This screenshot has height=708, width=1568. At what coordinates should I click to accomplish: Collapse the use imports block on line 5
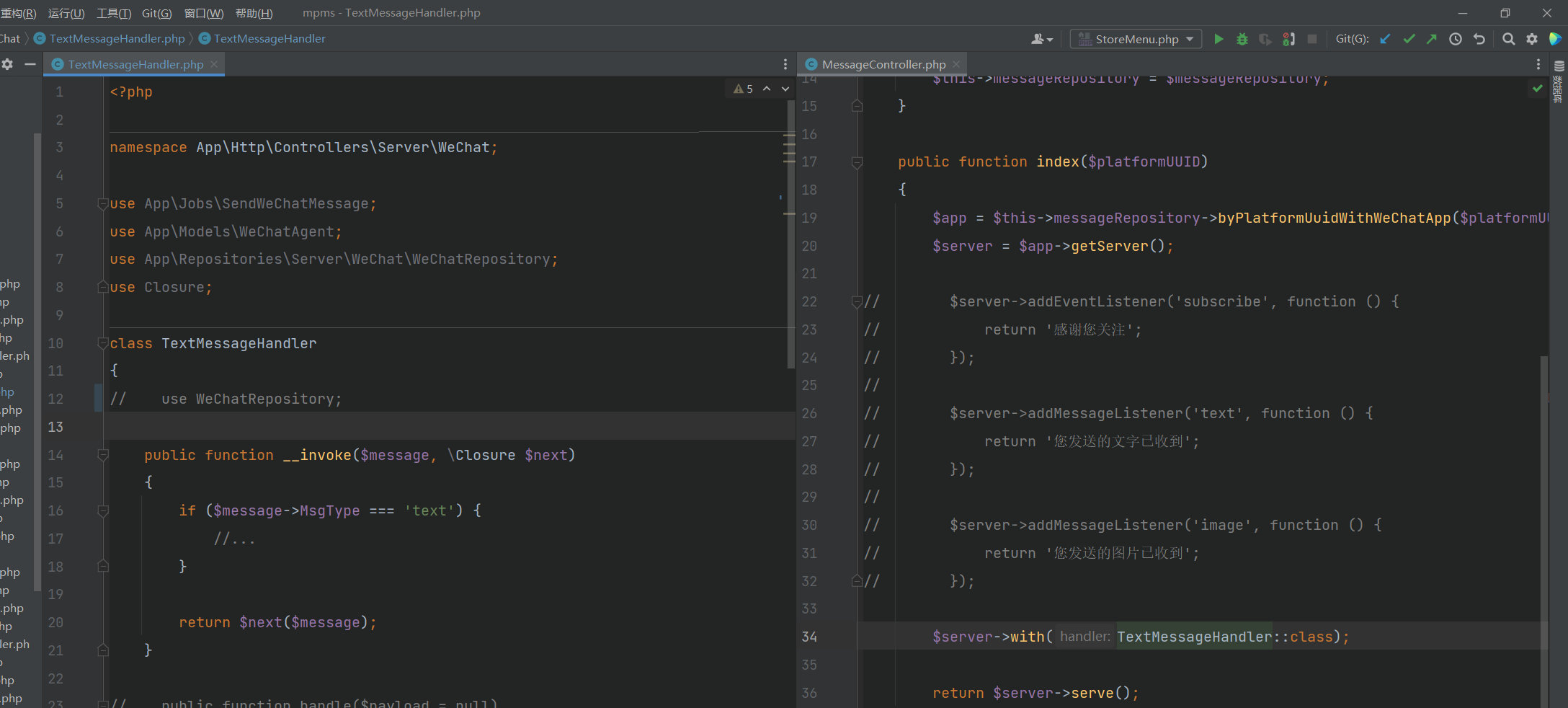(103, 204)
